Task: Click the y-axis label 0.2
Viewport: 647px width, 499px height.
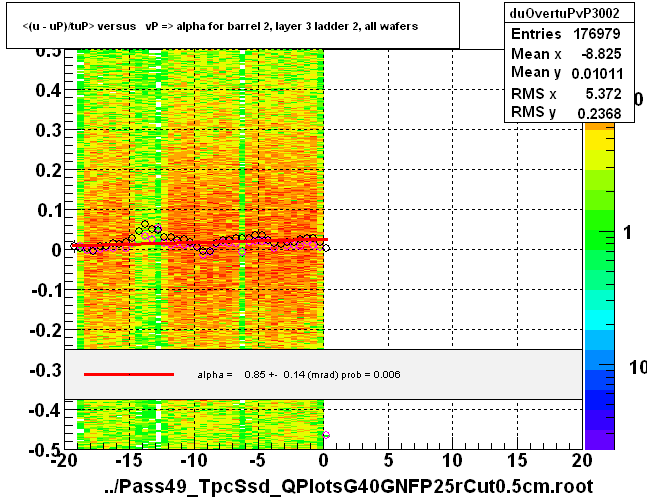Action: [x=48, y=170]
